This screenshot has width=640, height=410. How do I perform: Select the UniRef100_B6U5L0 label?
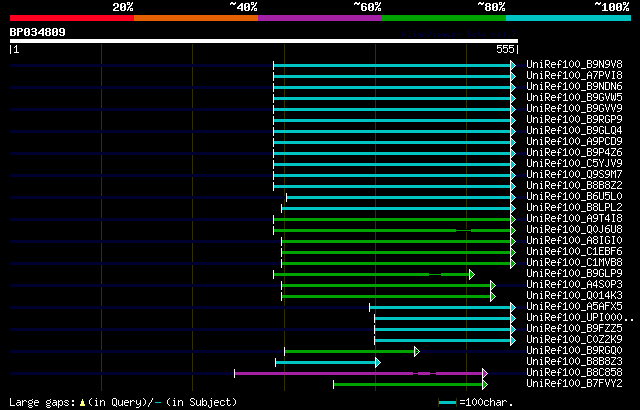point(574,197)
